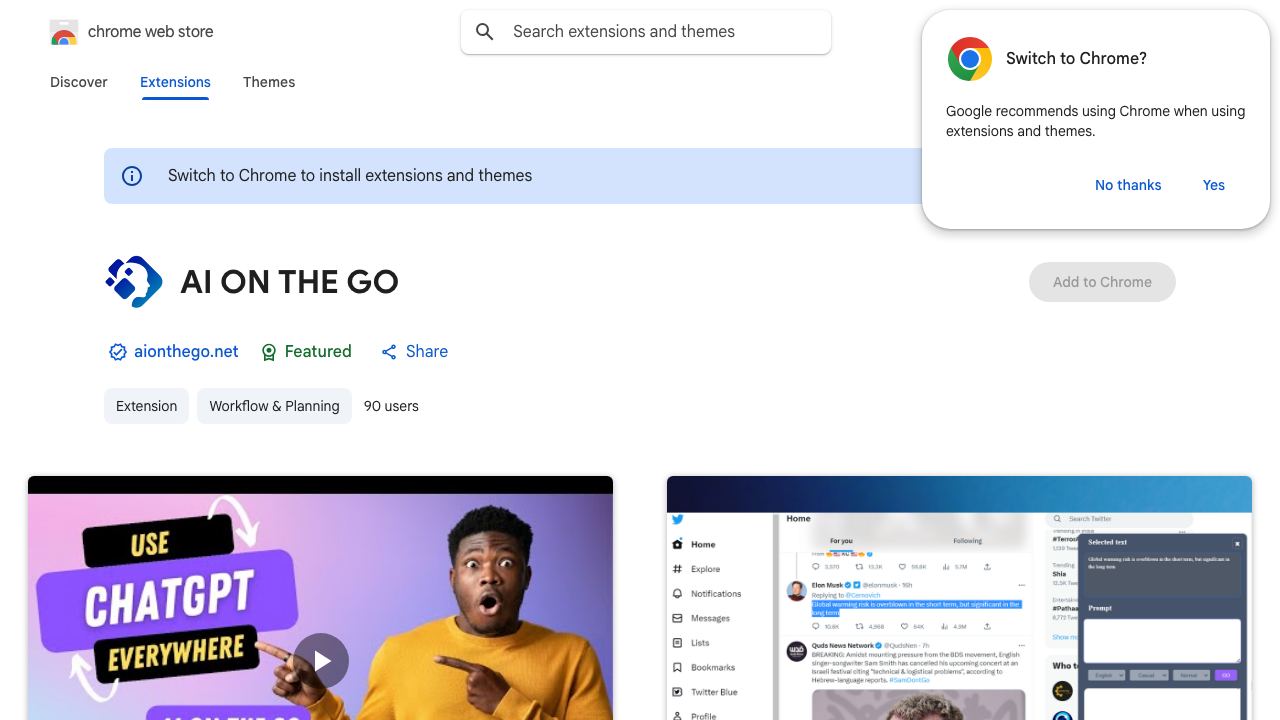Focus the Search extensions and themes field
The width and height of the screenshot is (1280, 720).
pos(646,32)
